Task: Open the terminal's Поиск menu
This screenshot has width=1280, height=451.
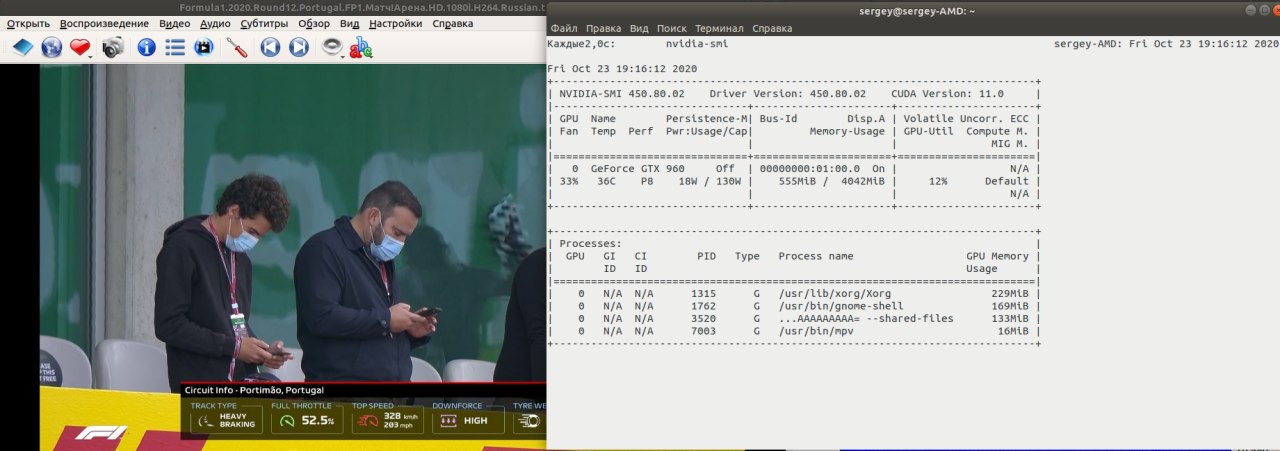Action: [672, 29]
